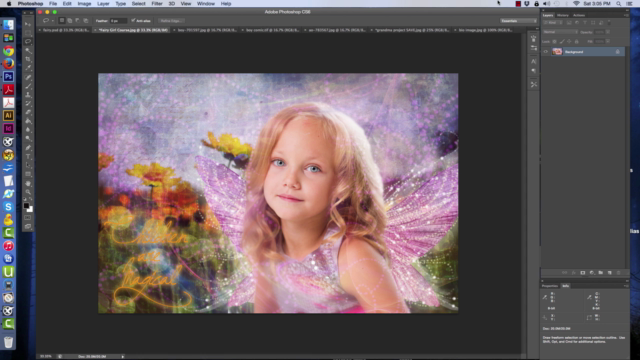Viewport: 640px width, 360px height.
Task: Switch to the Properties panel tab
Action: 549,286
